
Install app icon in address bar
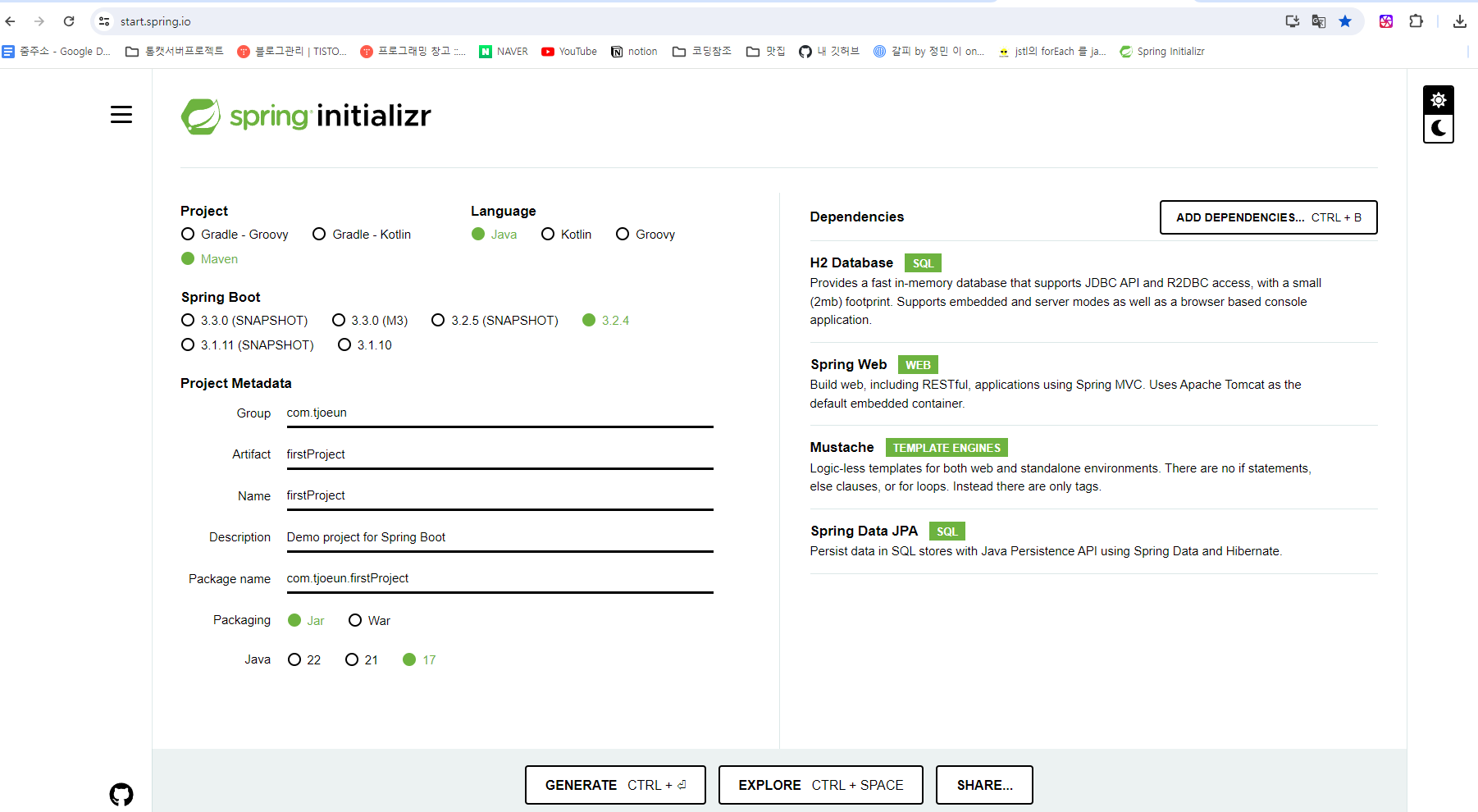pos(1293,21)
